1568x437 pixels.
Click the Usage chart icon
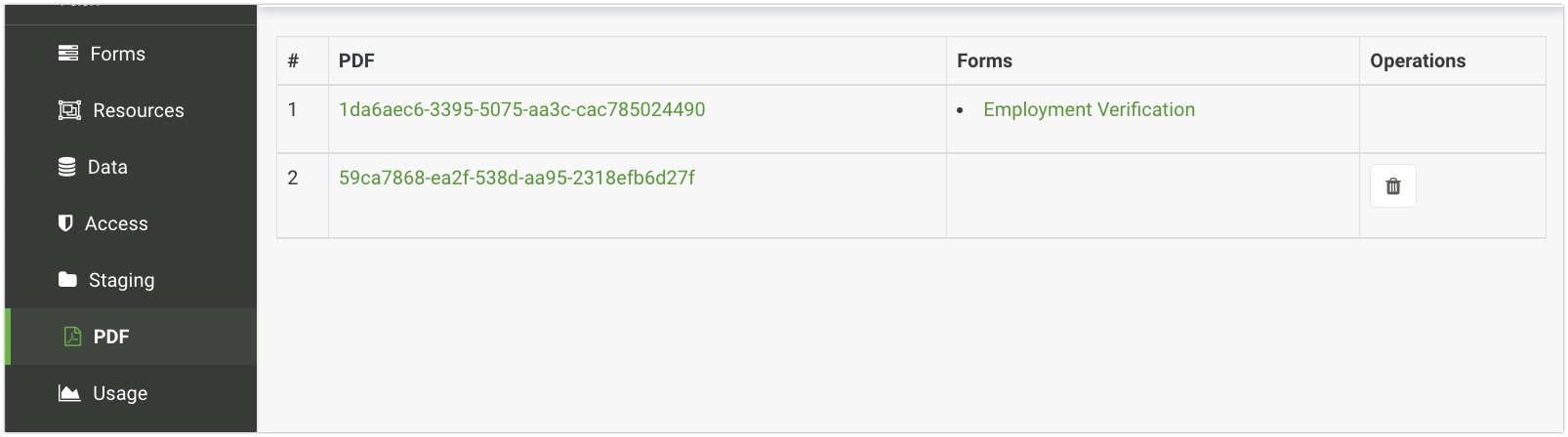pos(69,393)
